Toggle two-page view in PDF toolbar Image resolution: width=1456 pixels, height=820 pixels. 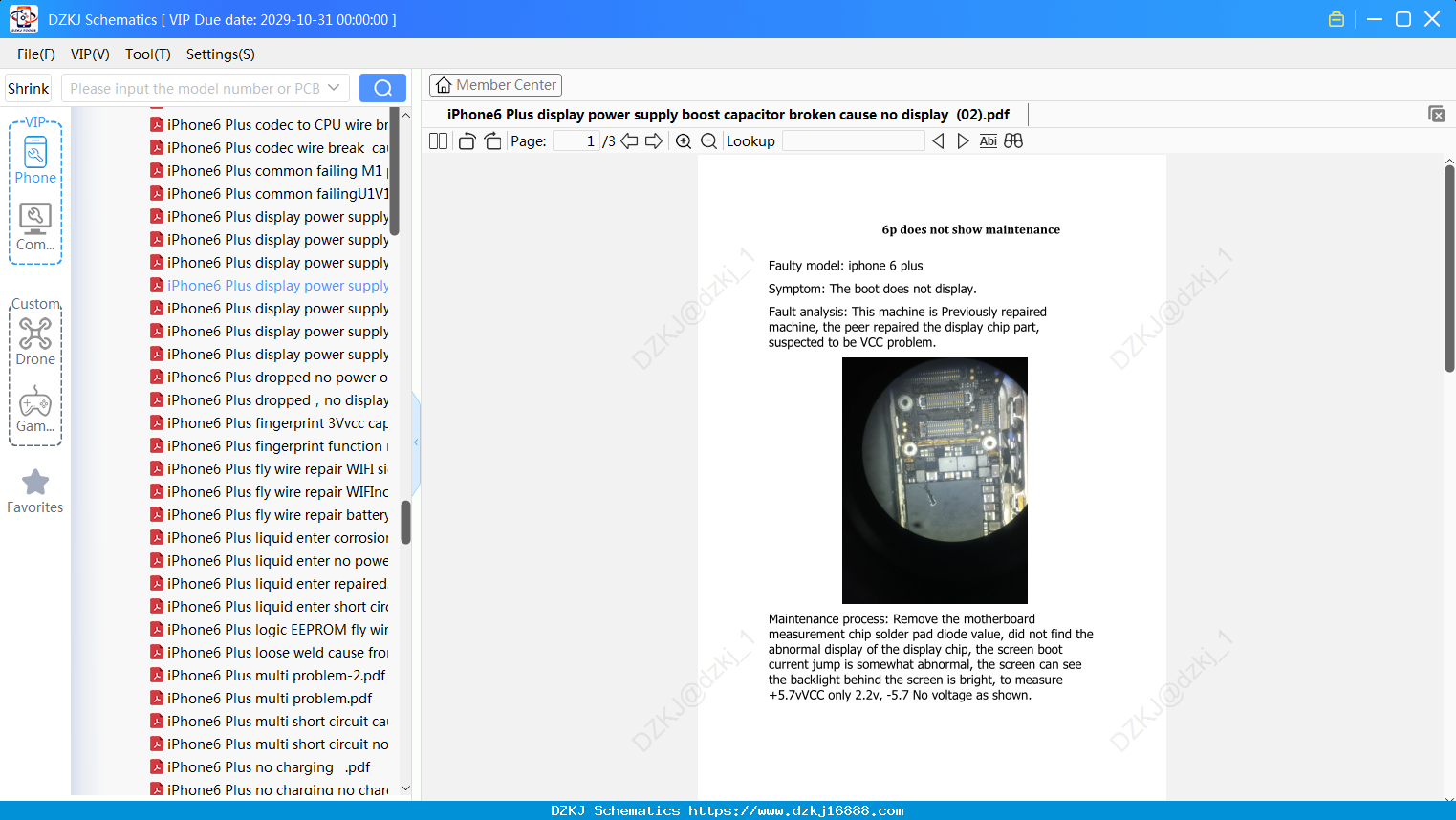pyautogui.click(x=438, y=141)
